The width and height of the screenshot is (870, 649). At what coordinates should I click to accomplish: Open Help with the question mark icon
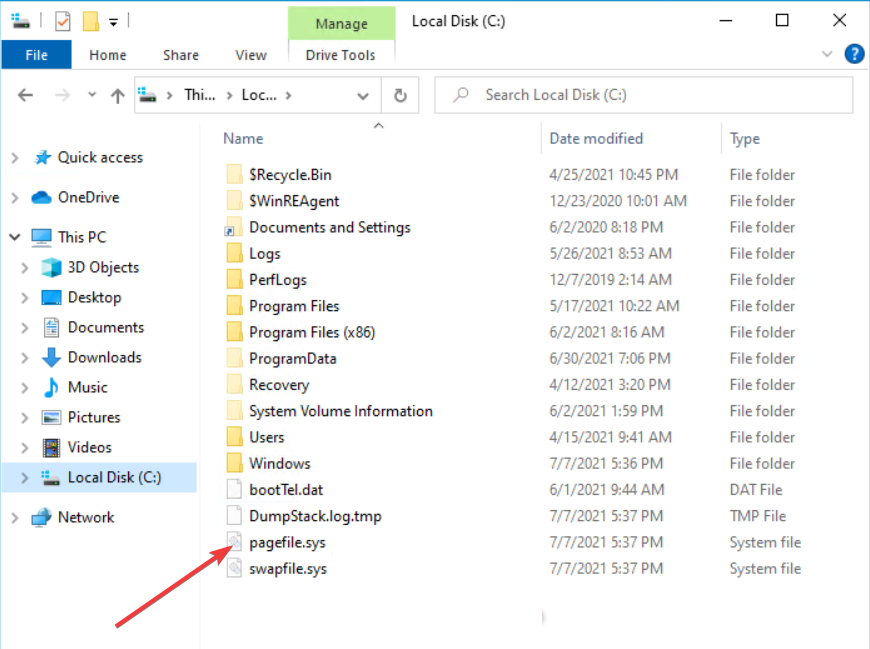[854, 54]
